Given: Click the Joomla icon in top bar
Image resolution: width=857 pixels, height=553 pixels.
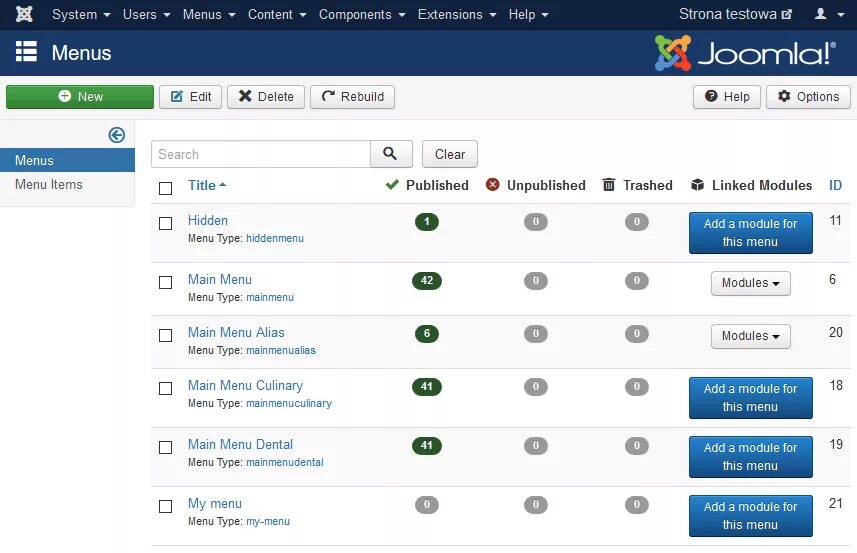Looking at the screenshot, I should (24, 14).
